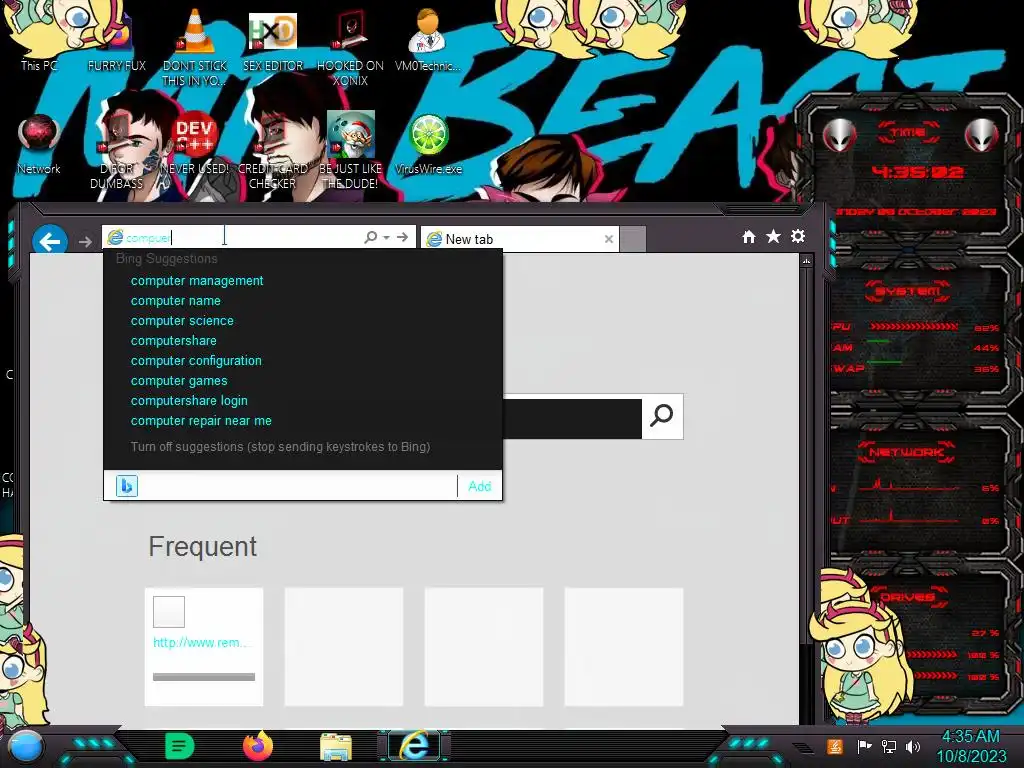
Task: Click the TIME widget clock display
Action: (x=918, y=172)
